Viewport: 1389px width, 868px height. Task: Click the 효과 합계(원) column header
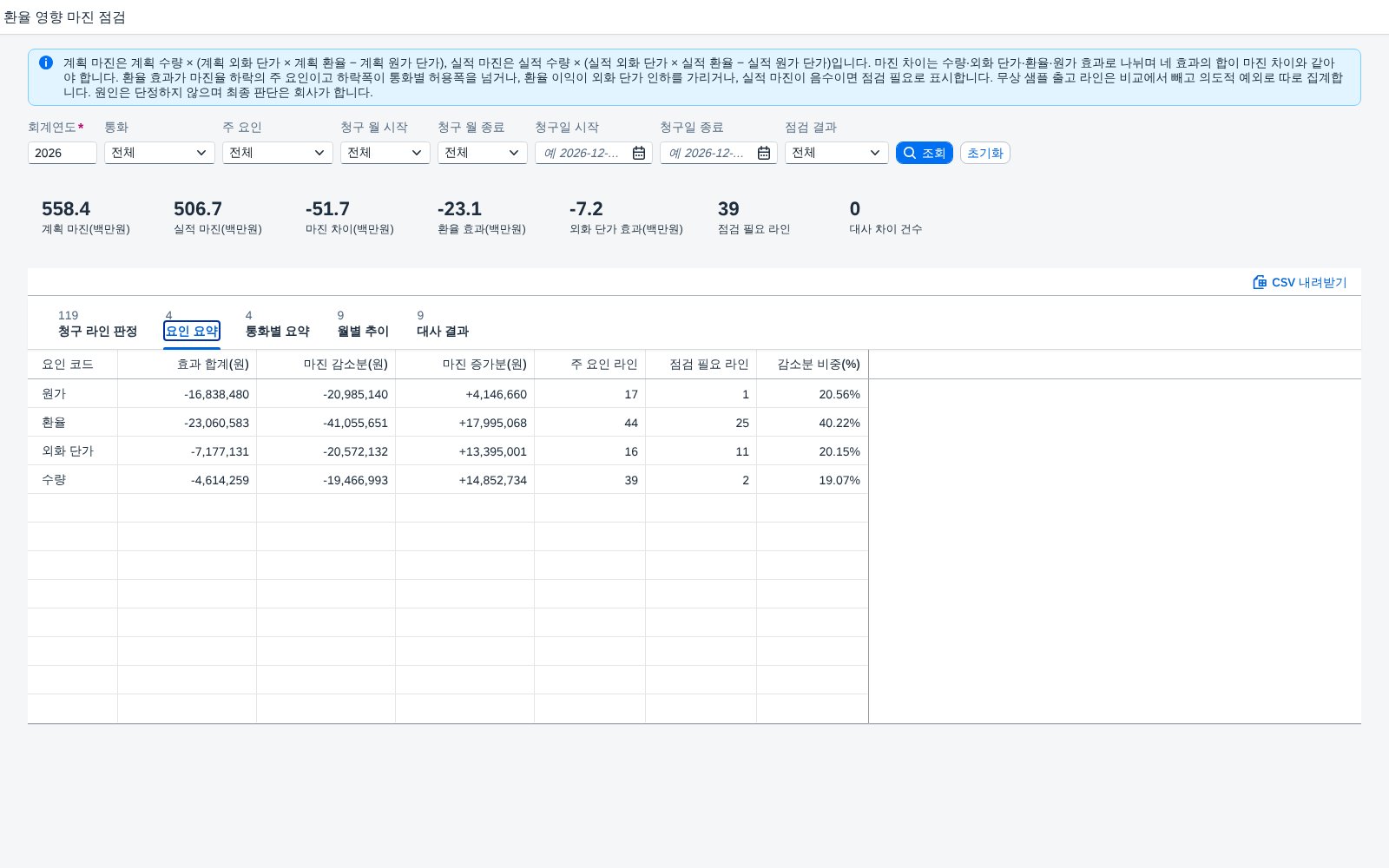click(188, 365)
